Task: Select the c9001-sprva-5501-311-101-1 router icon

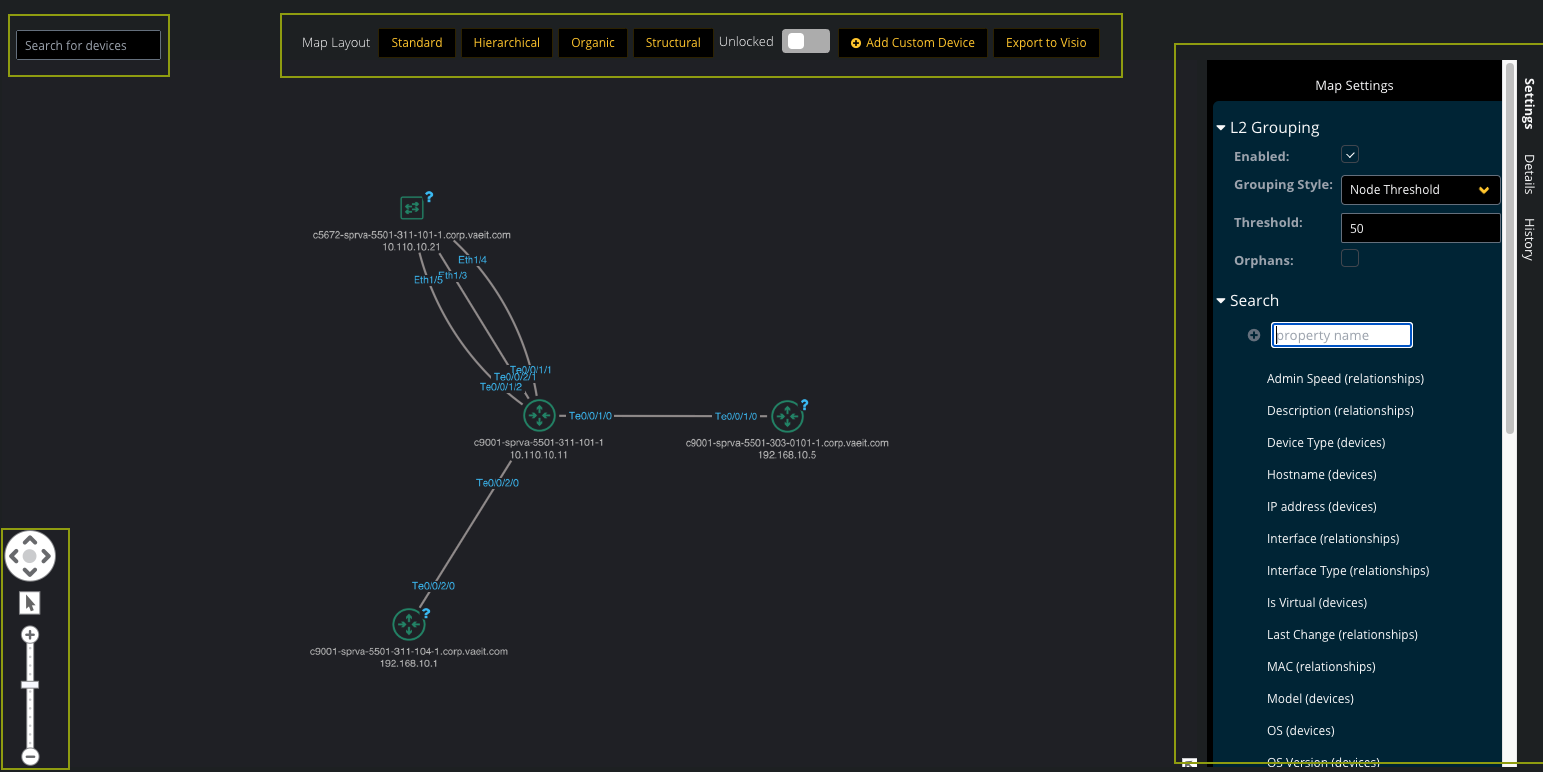Action: point(539,415)
